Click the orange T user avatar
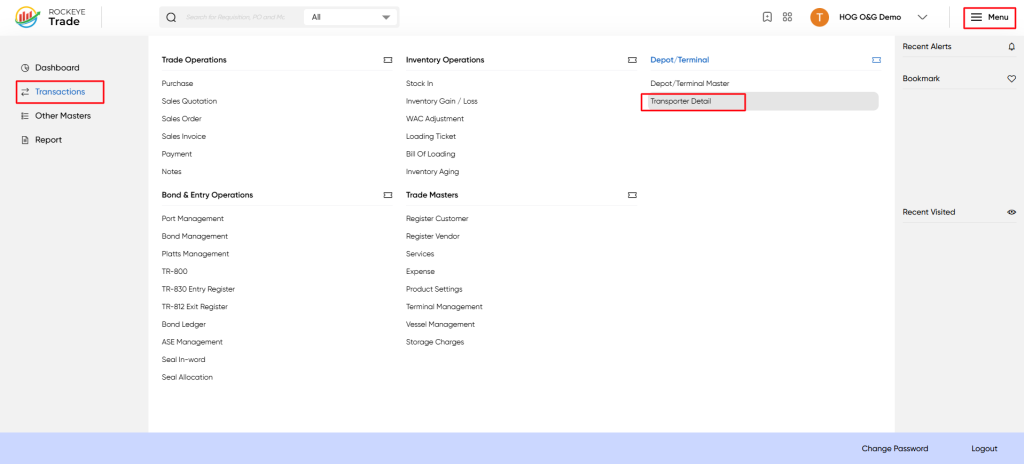Viewport: 1024px width, 464px height. click(819, 18)
